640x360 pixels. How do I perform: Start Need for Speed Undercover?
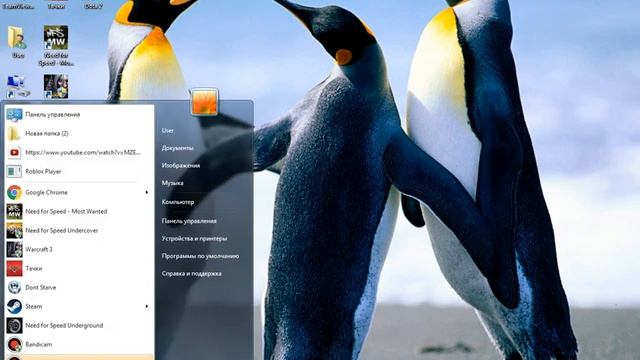tap(79, 231)
